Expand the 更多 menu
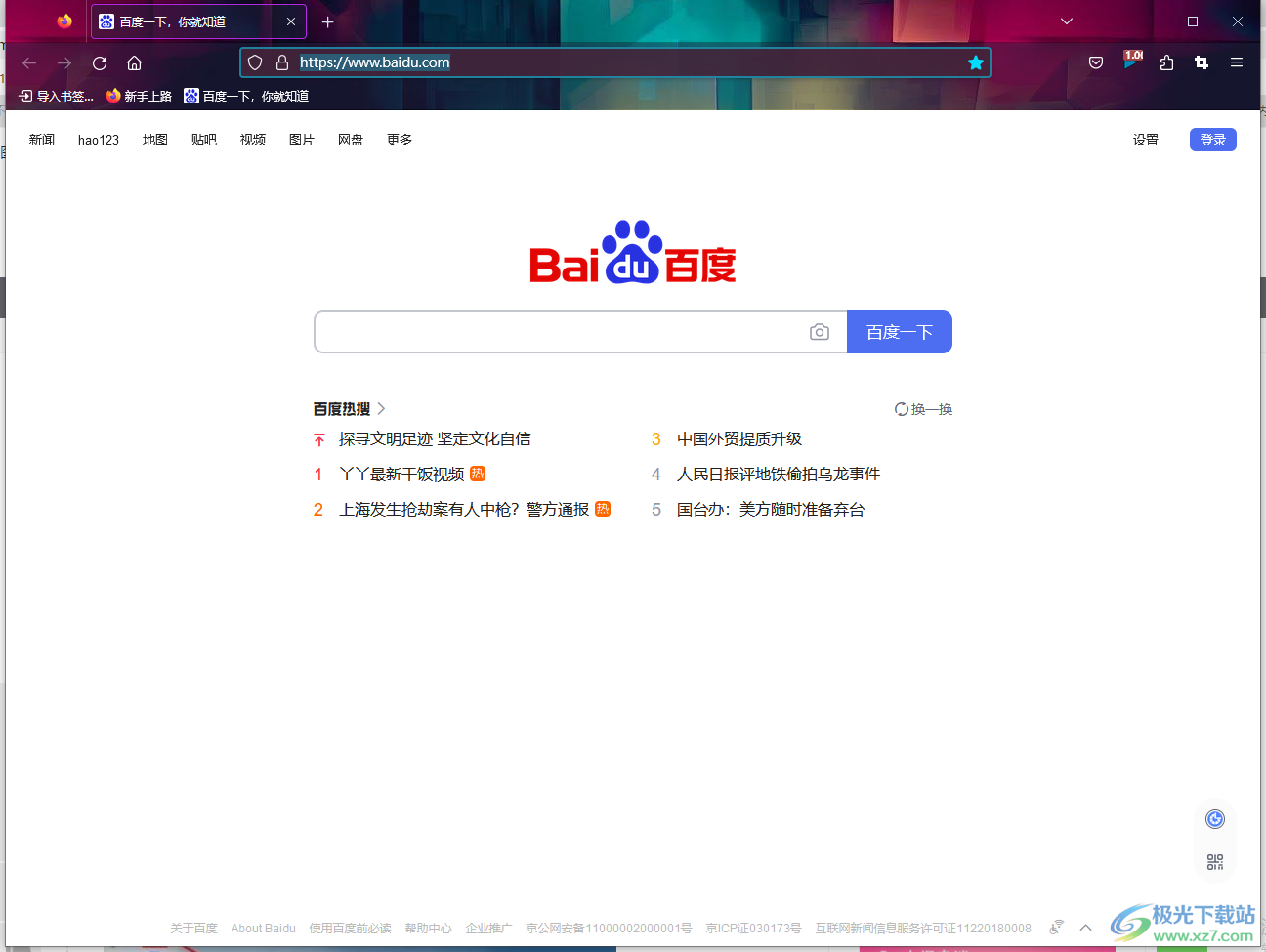The image size is (1266, 952). (400, 140)
